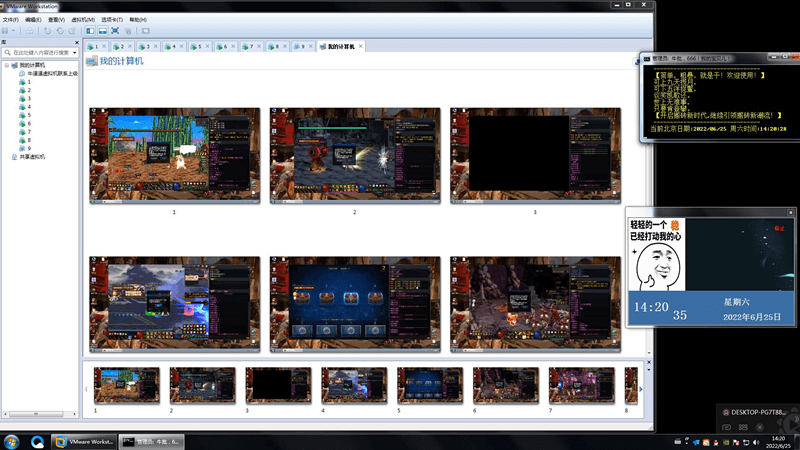The height and width of the screenshot is (450, 800).
Task: Toggle the library panel visibility button
Action: 90,31
